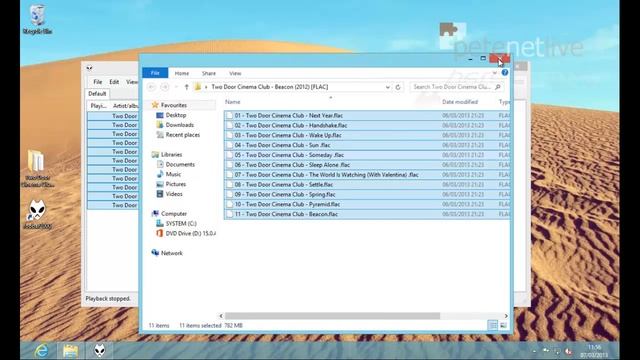This screenshot has width=640, height=360.
Task: Launch foobar2000 from desktop shortcut
Action: click(x=37, y=214)
